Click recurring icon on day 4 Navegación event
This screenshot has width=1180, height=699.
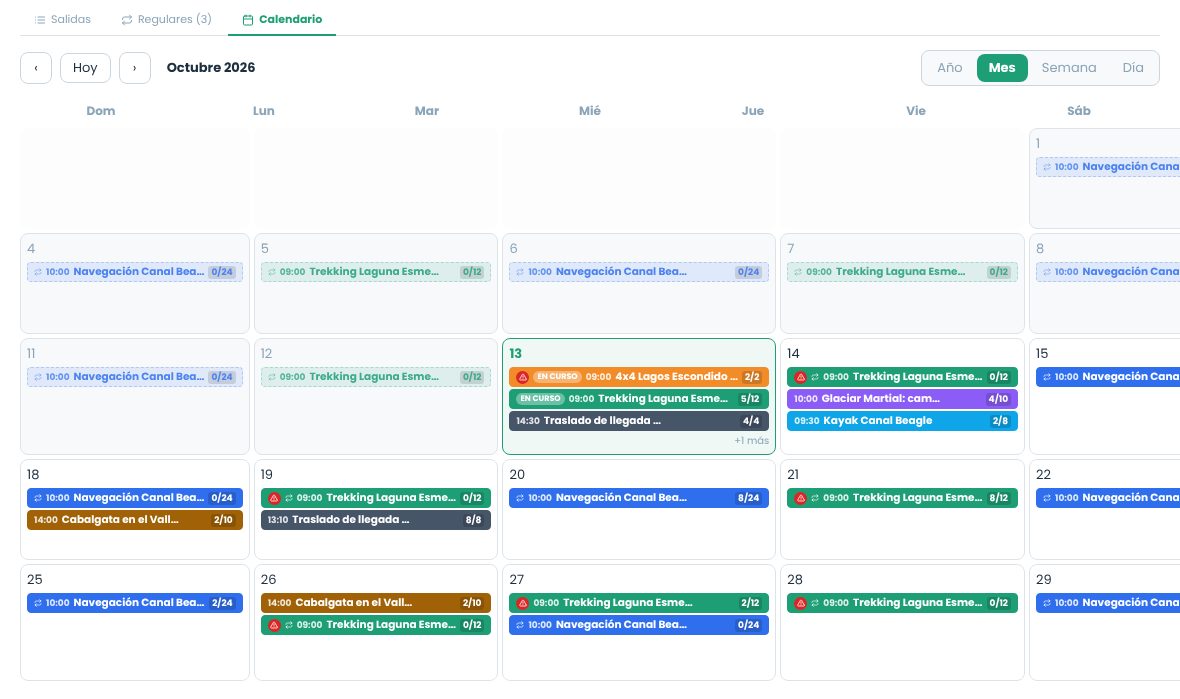pyautogui.click(x=38, y=272)
